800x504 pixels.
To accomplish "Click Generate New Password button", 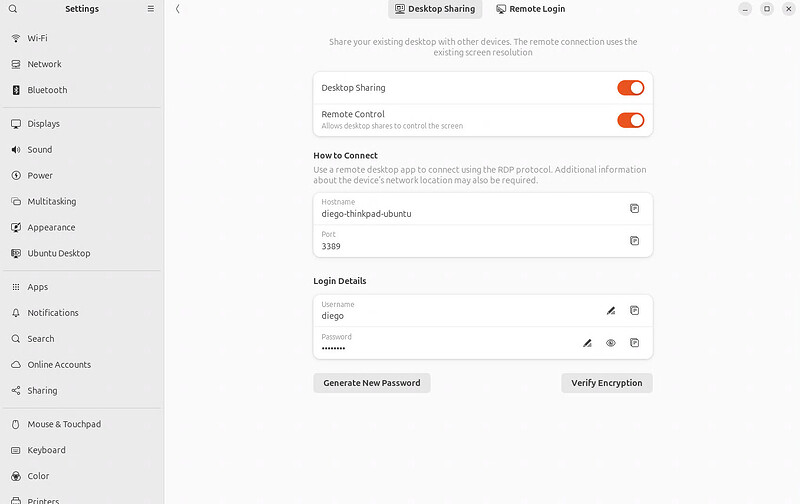I will tap(372, 383).
